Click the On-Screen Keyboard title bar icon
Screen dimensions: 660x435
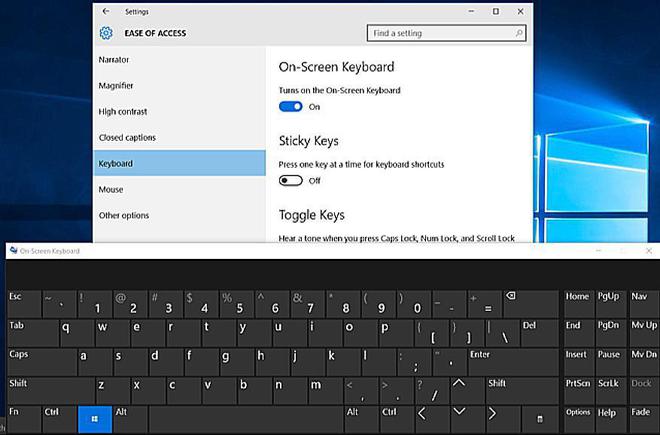tap(13, 251)
